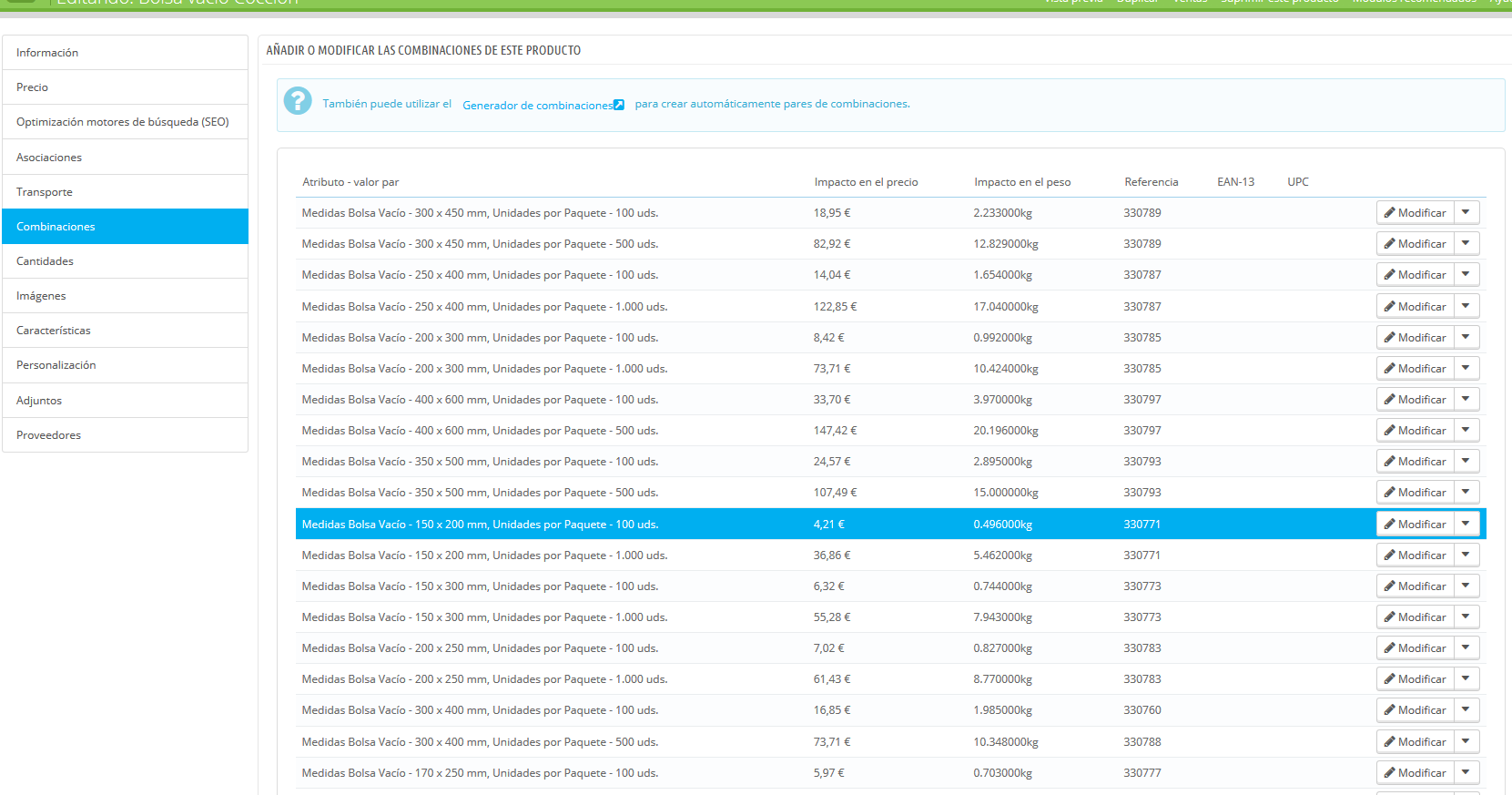Select the price cell 82,92 €

tap(832, 244)
